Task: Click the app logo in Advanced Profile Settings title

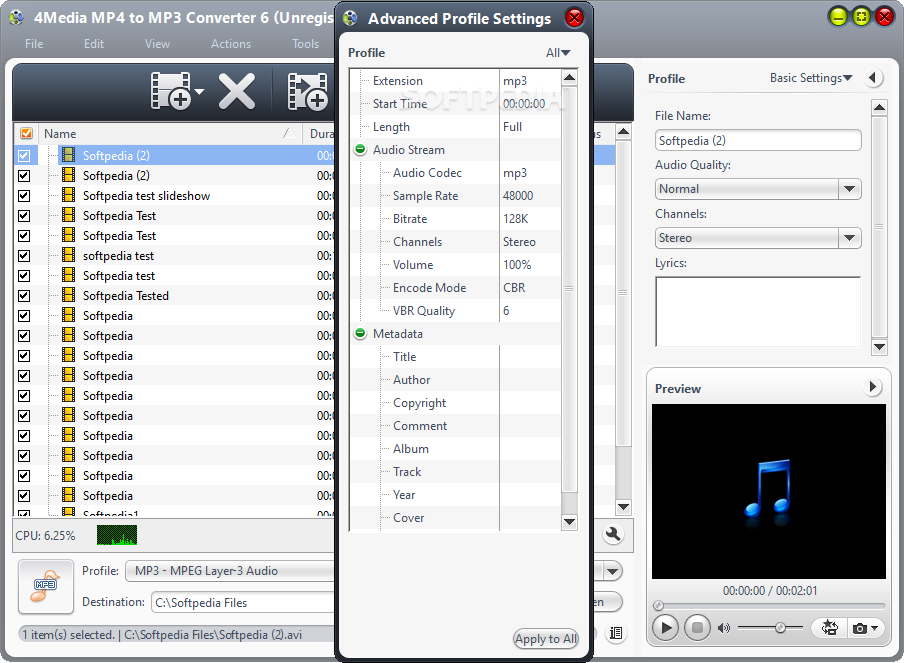Action: point(350,18)
